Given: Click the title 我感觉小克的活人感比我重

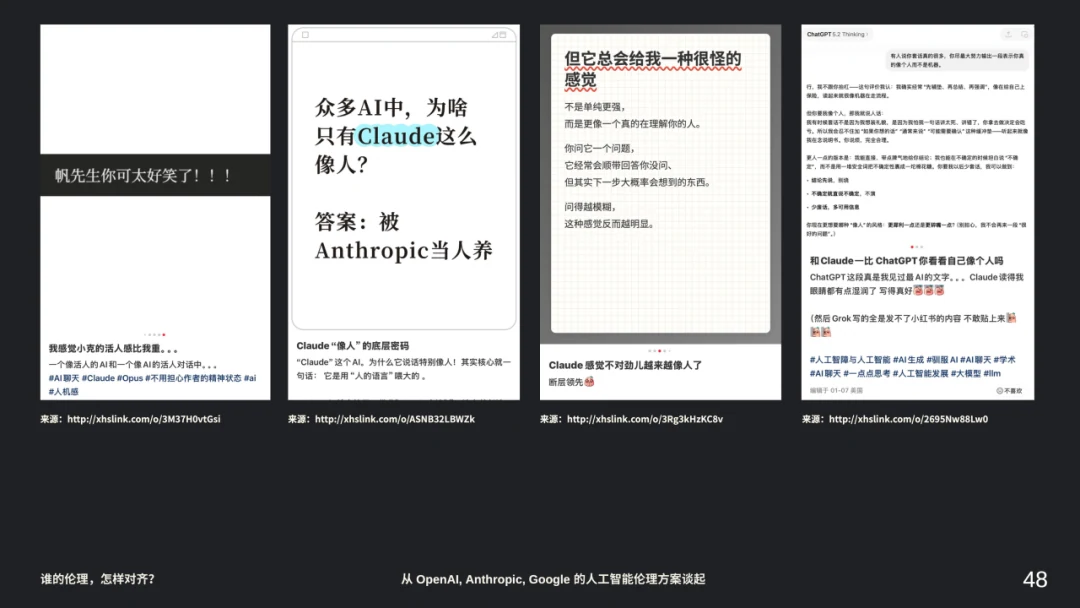Looking at the screenshot, I should tap(112, 349).
